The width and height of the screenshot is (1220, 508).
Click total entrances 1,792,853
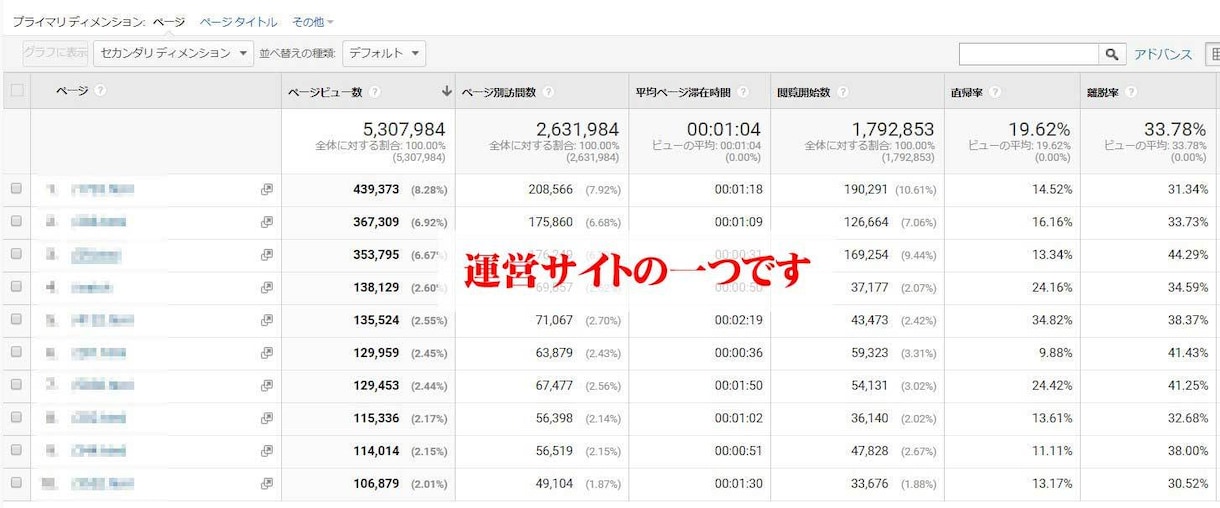(x=893, y=130)
